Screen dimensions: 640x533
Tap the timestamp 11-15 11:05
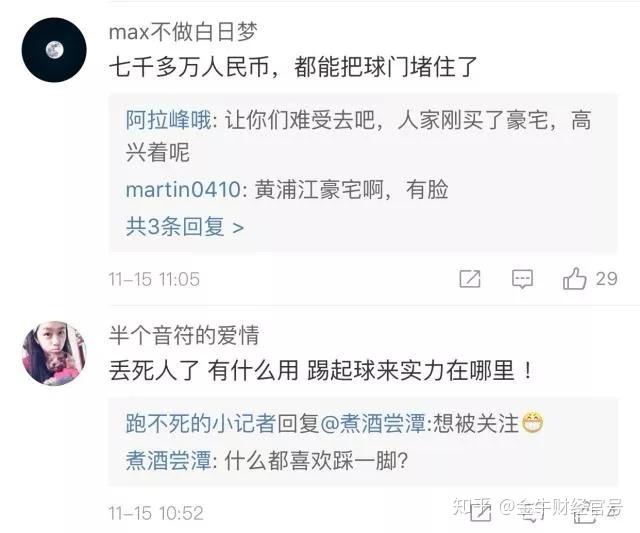(x=154, y=280)
